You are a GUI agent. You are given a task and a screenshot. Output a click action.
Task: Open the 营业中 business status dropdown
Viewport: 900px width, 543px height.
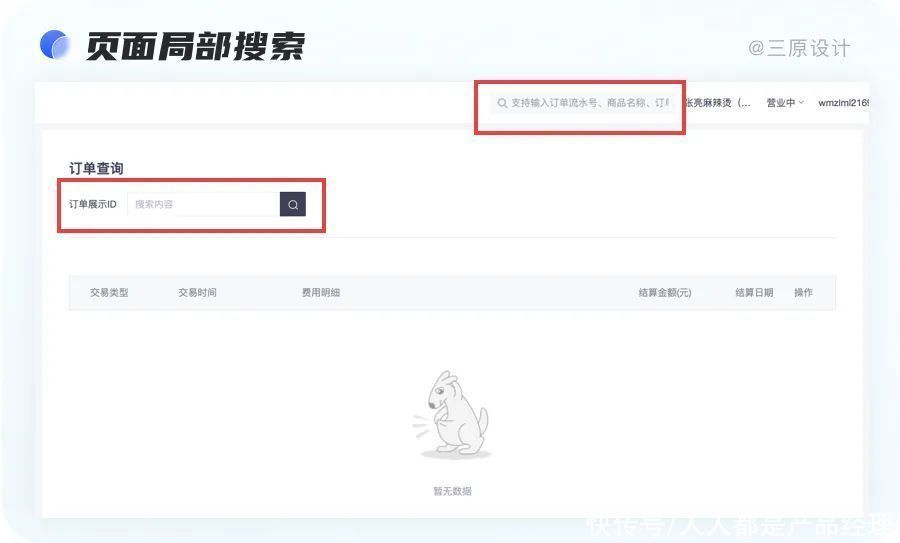click(x=785, y=103)
